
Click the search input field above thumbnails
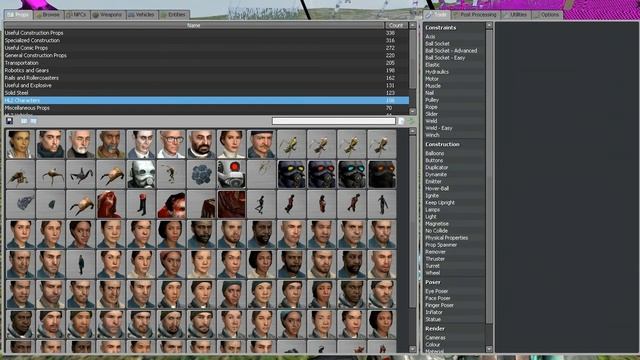(x=333, y=121)
